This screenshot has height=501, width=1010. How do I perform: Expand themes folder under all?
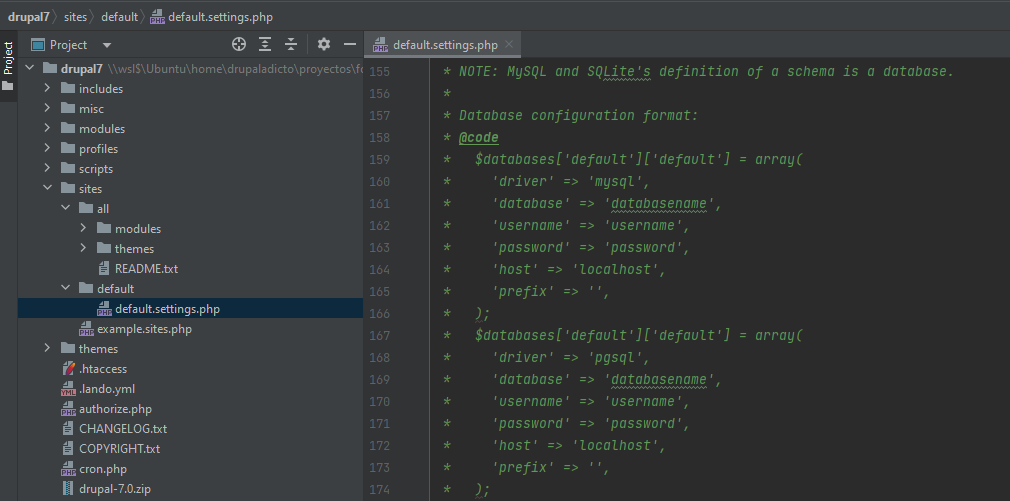[83, 248]
